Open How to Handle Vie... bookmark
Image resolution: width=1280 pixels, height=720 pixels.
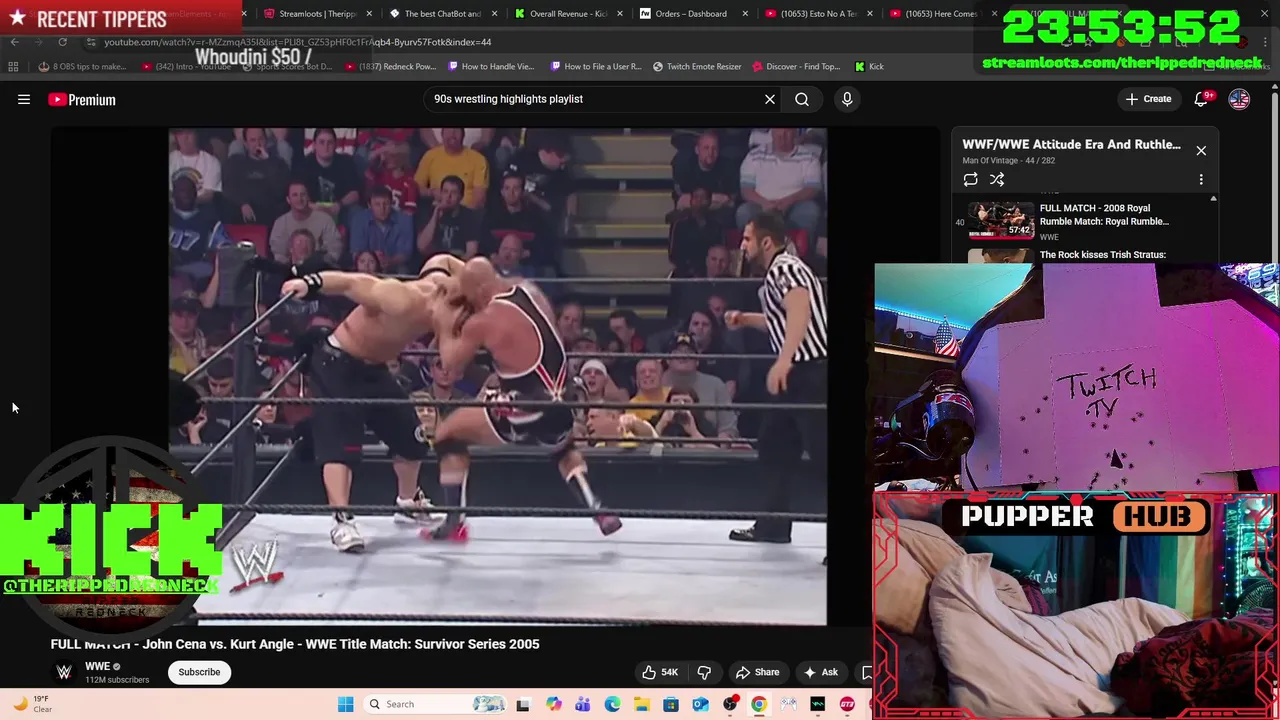[491, 67]
